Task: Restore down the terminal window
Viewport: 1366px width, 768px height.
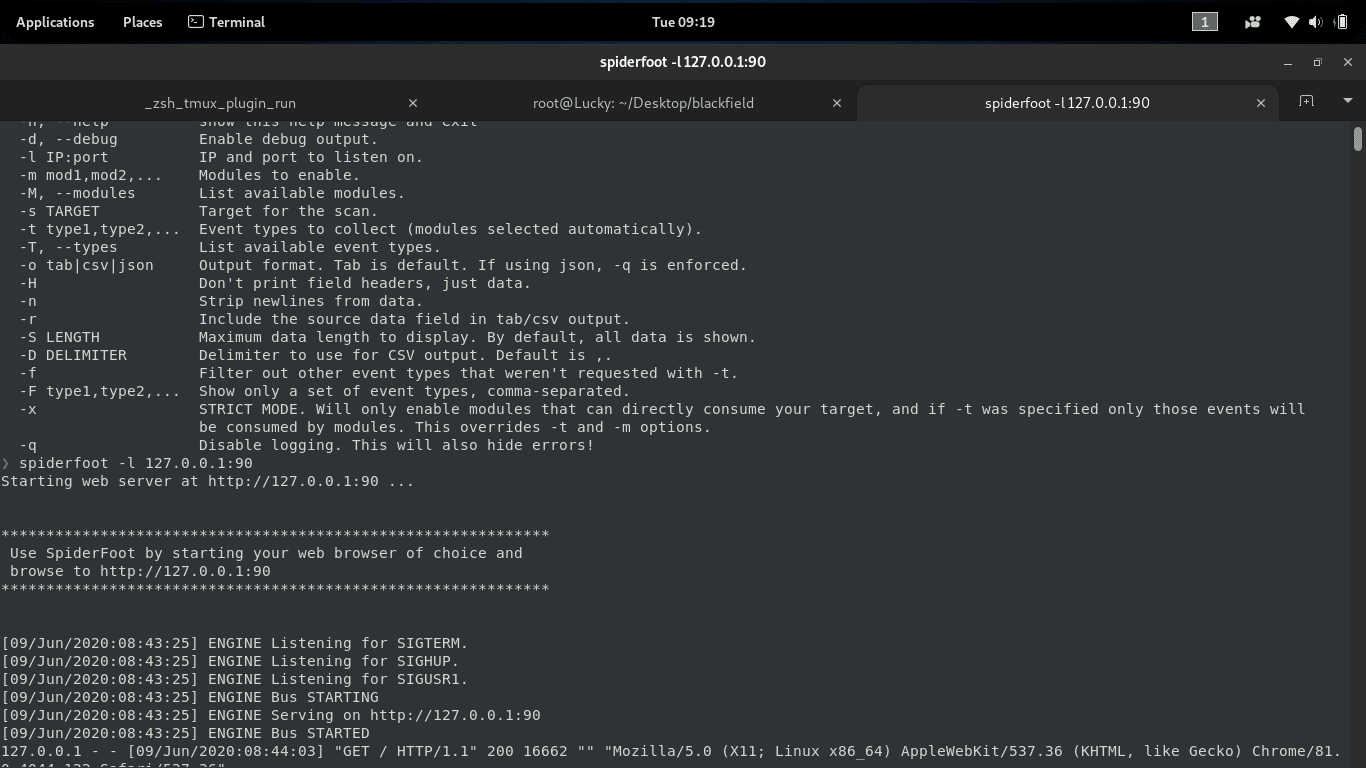Action: [x=1317, y=62]
